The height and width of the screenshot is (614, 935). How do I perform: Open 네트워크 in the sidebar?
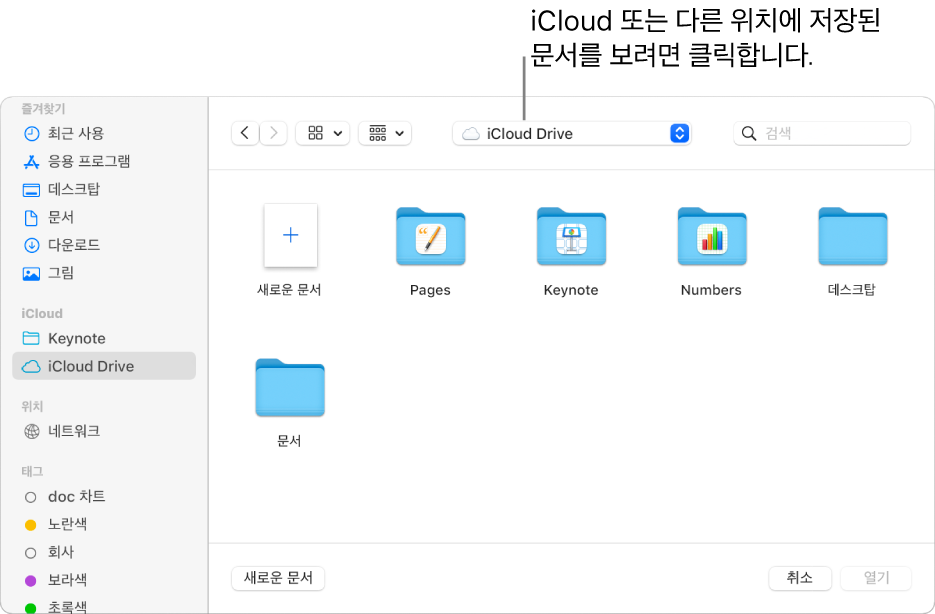click(x=104, y=430)
